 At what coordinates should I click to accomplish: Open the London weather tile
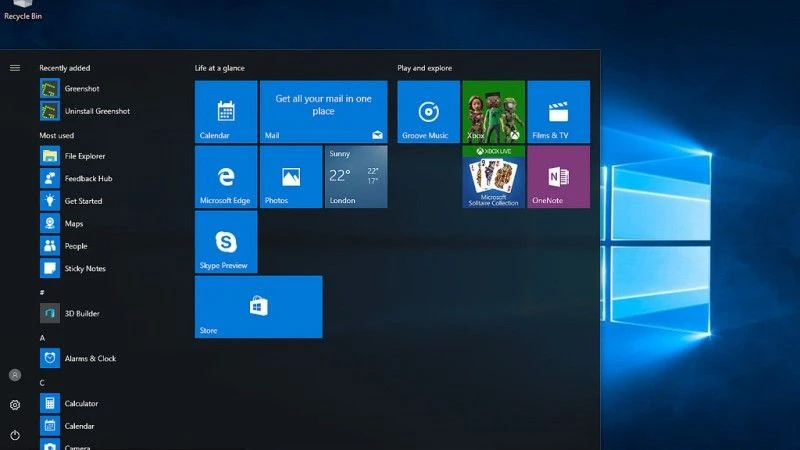coord(356,177)
